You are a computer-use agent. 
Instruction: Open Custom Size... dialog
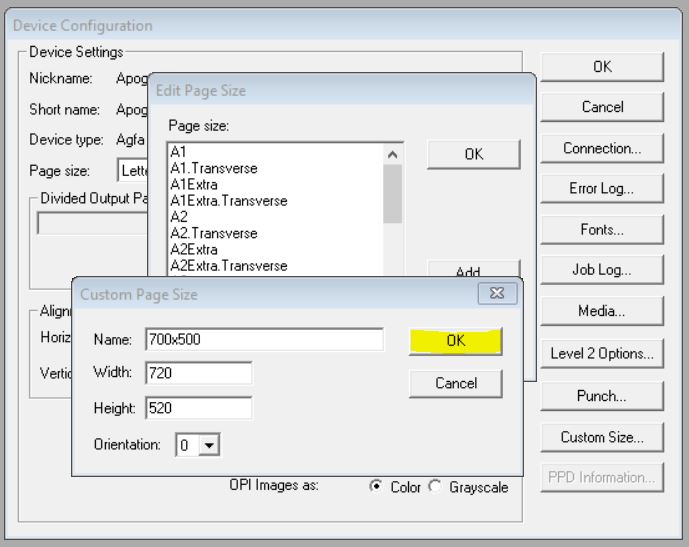coord(602,437)
